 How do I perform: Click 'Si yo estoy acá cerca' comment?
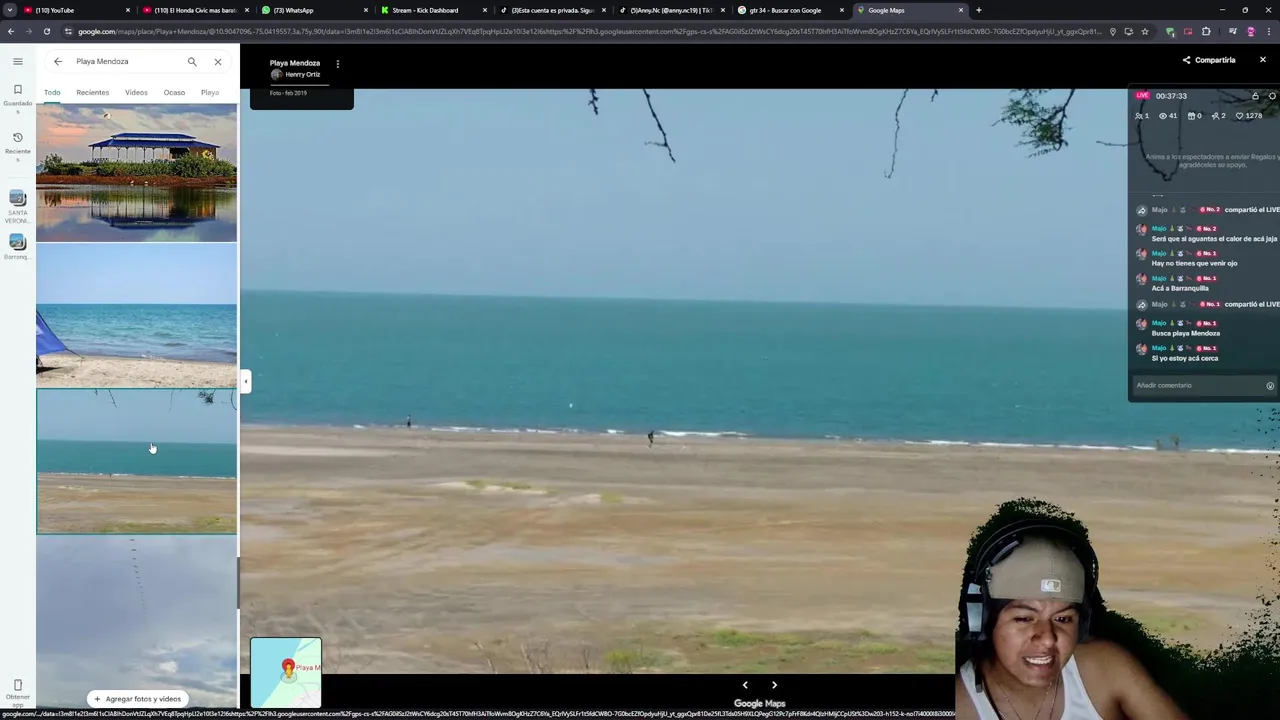1185,358
